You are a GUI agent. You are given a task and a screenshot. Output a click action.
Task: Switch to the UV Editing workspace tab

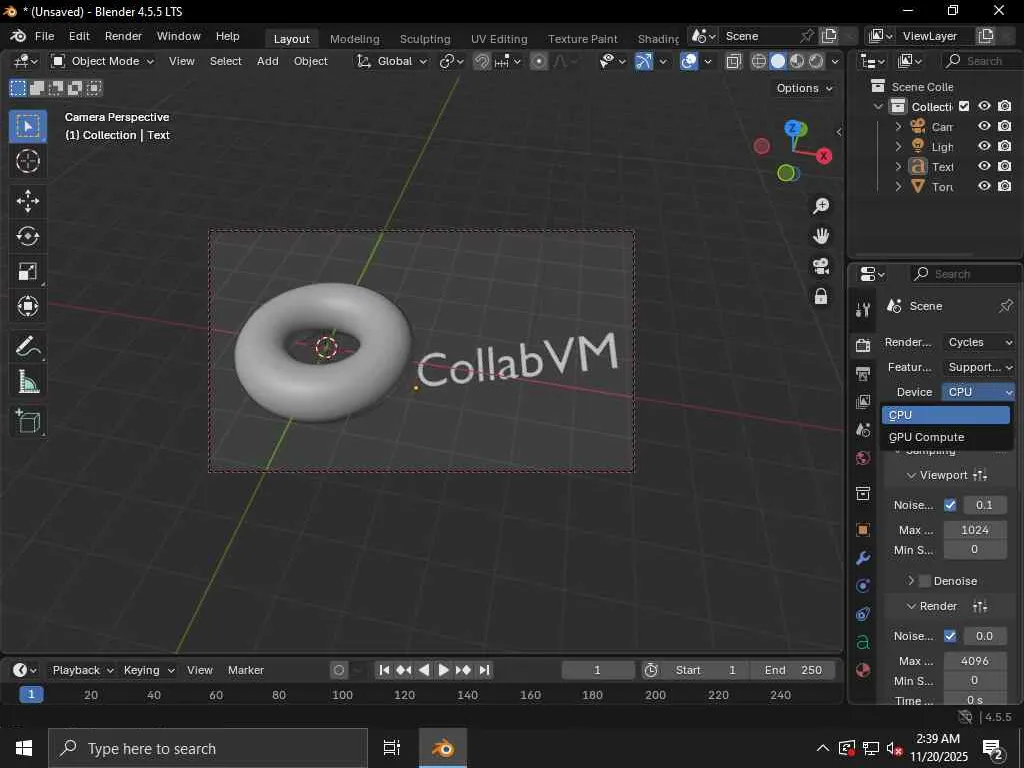tap(499, 39)
